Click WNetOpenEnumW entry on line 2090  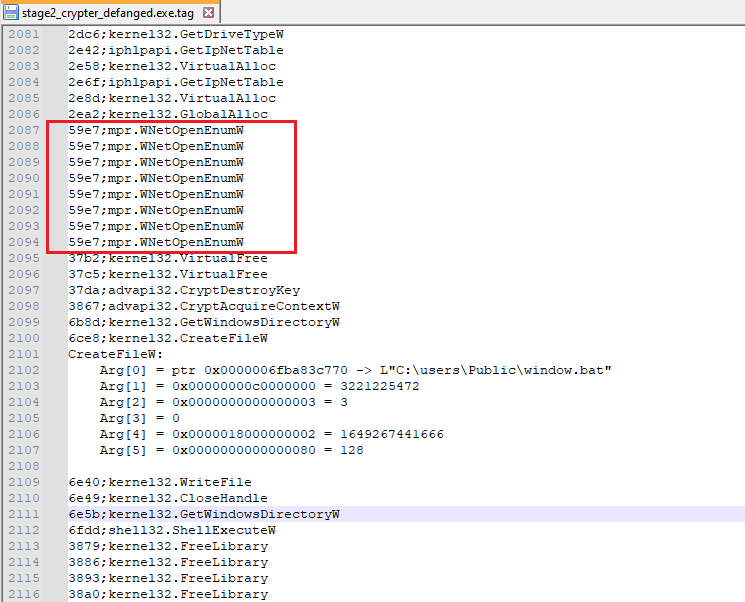pos(156,178)
